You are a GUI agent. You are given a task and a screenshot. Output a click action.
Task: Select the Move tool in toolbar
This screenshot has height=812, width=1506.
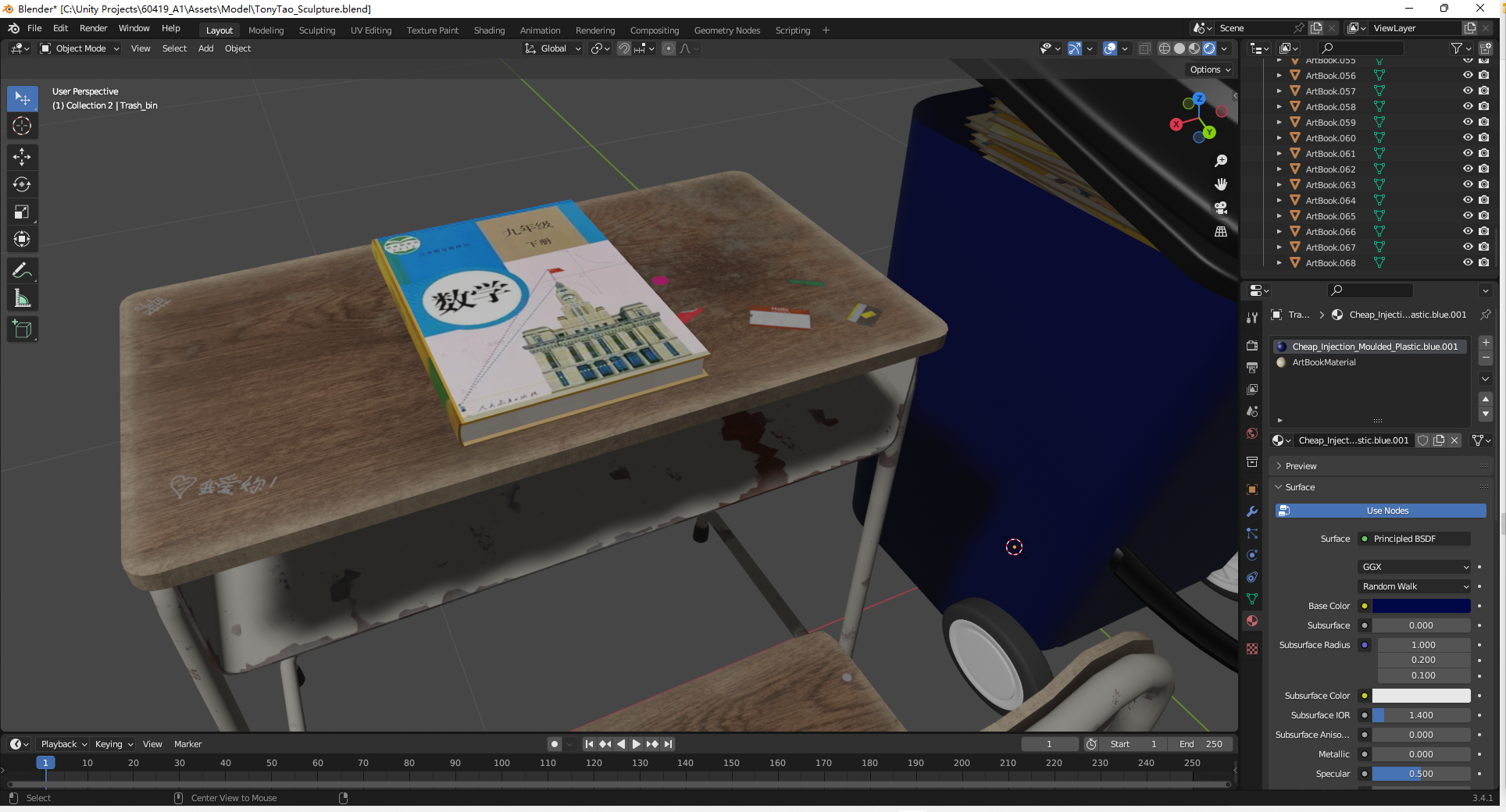pos(22,157)
